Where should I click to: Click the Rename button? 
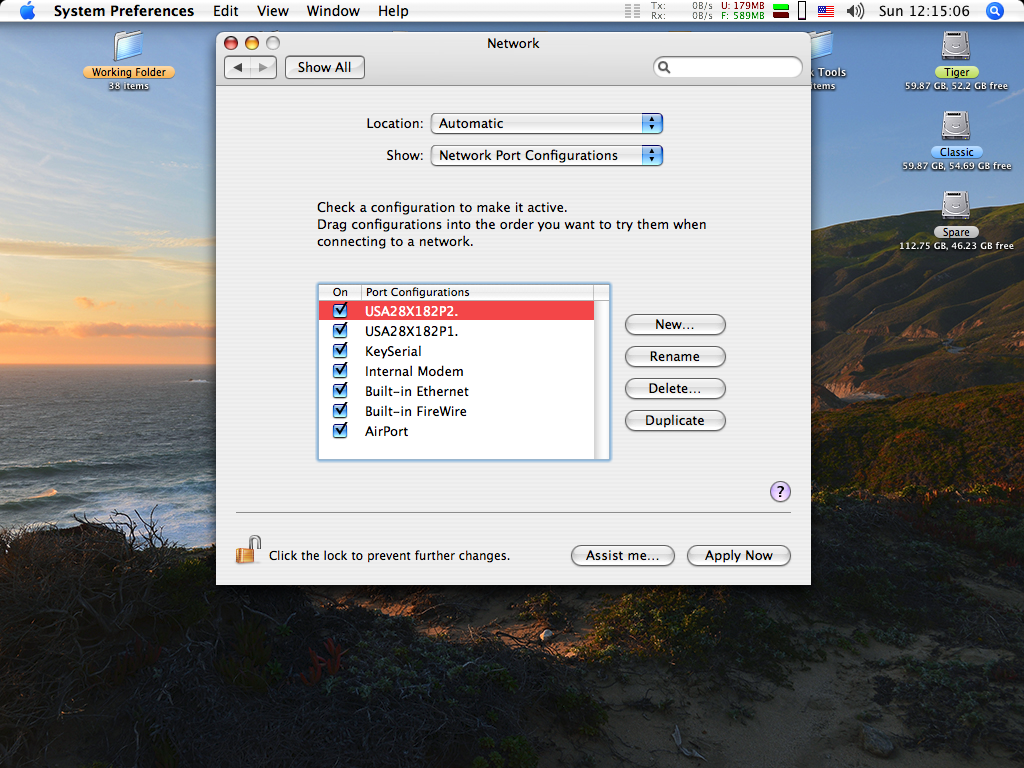pyautogui.click(x=675, y=357)
